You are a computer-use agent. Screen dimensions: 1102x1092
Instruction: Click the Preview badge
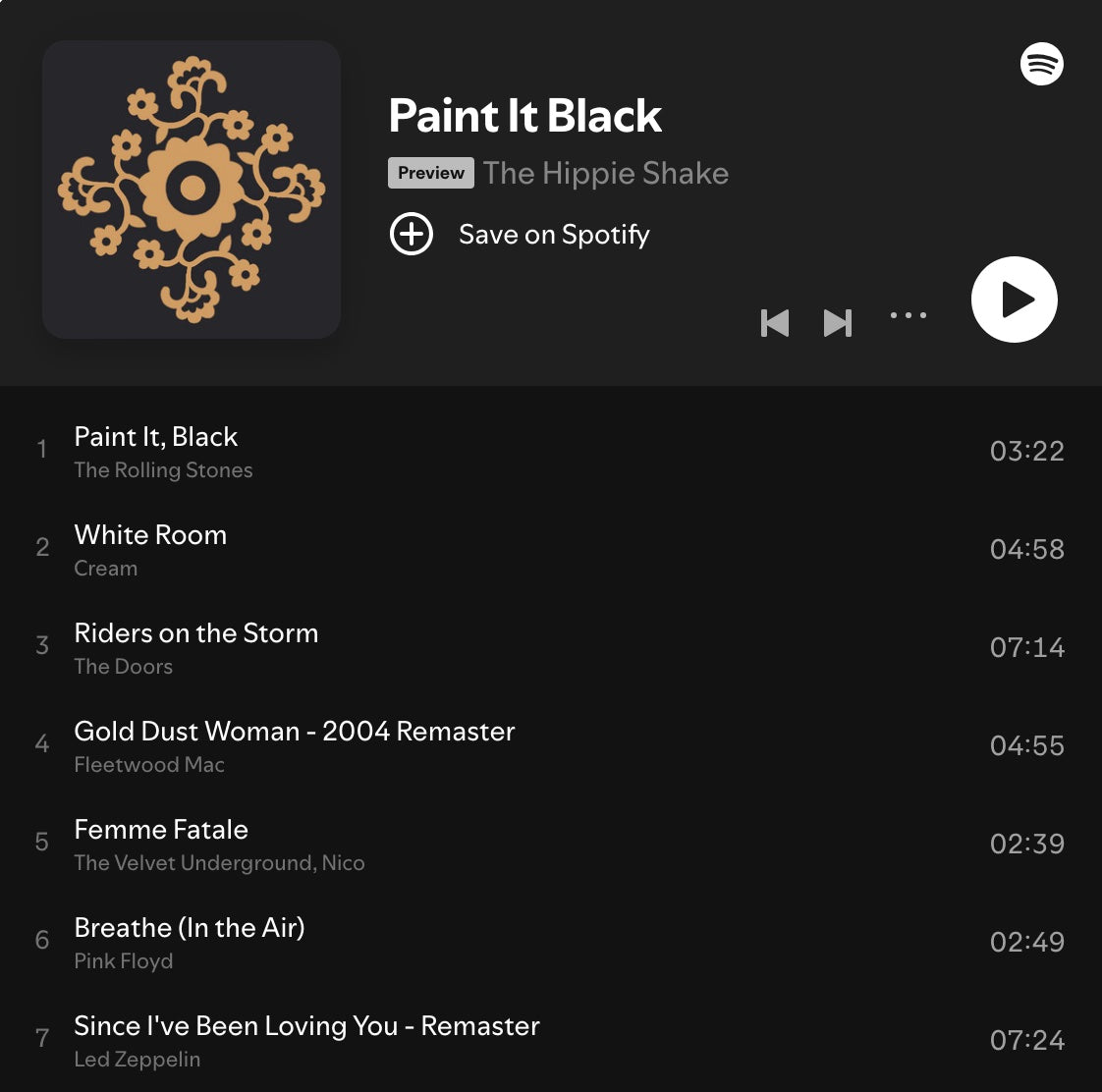coord(431,173)
